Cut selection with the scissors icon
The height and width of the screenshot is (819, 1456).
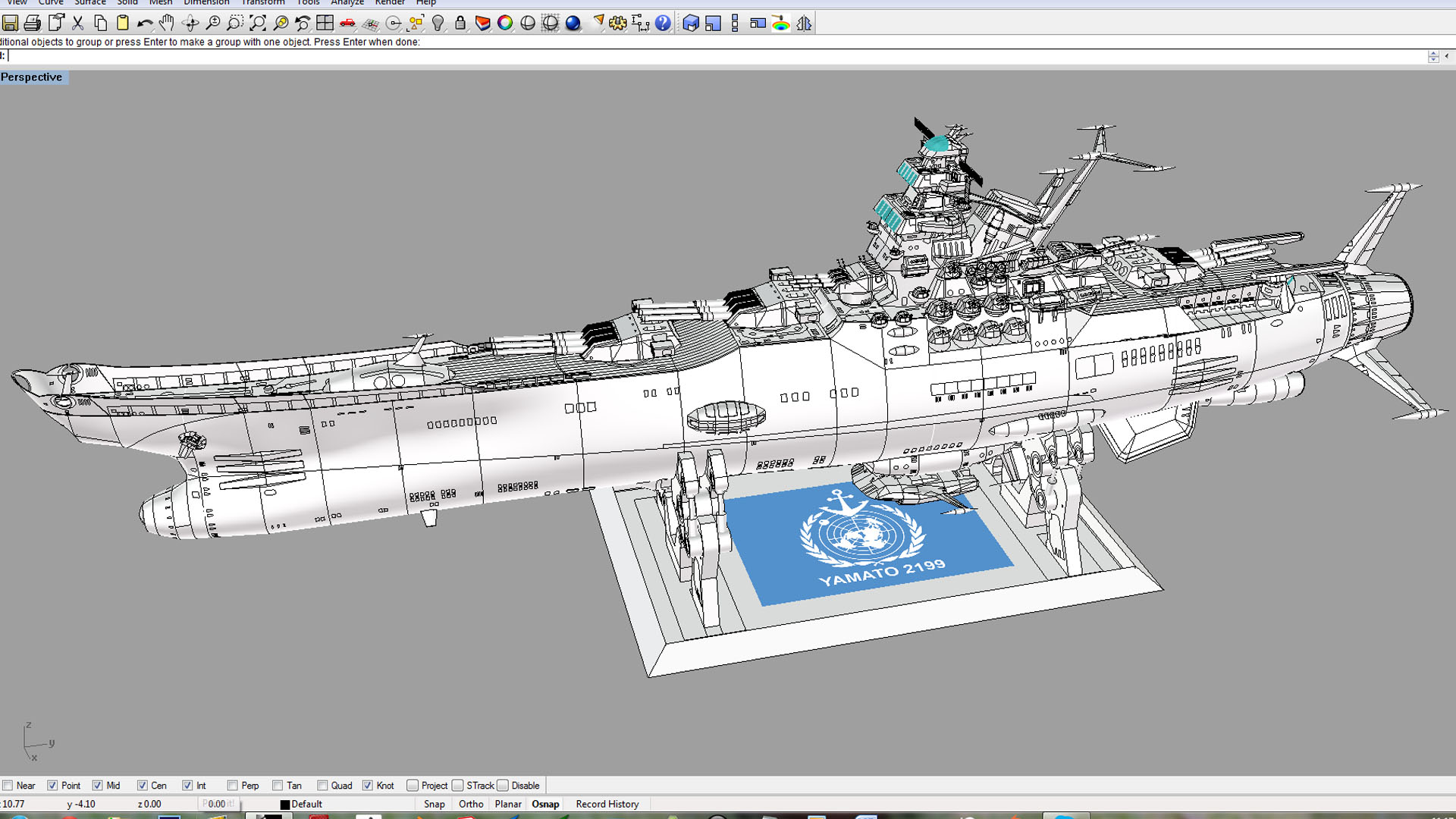77,24
